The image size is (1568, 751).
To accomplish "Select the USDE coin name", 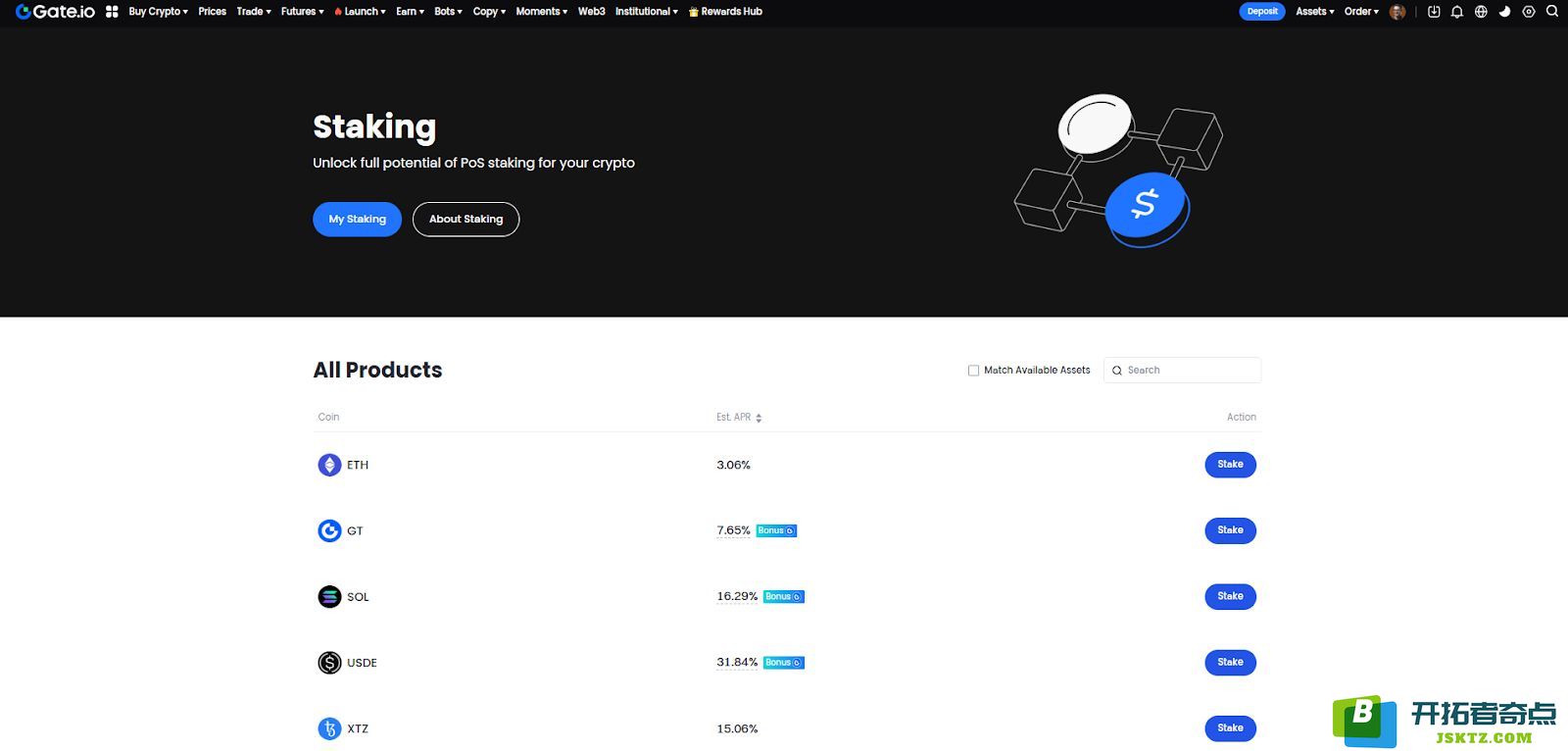I will (x=362, y=663).
